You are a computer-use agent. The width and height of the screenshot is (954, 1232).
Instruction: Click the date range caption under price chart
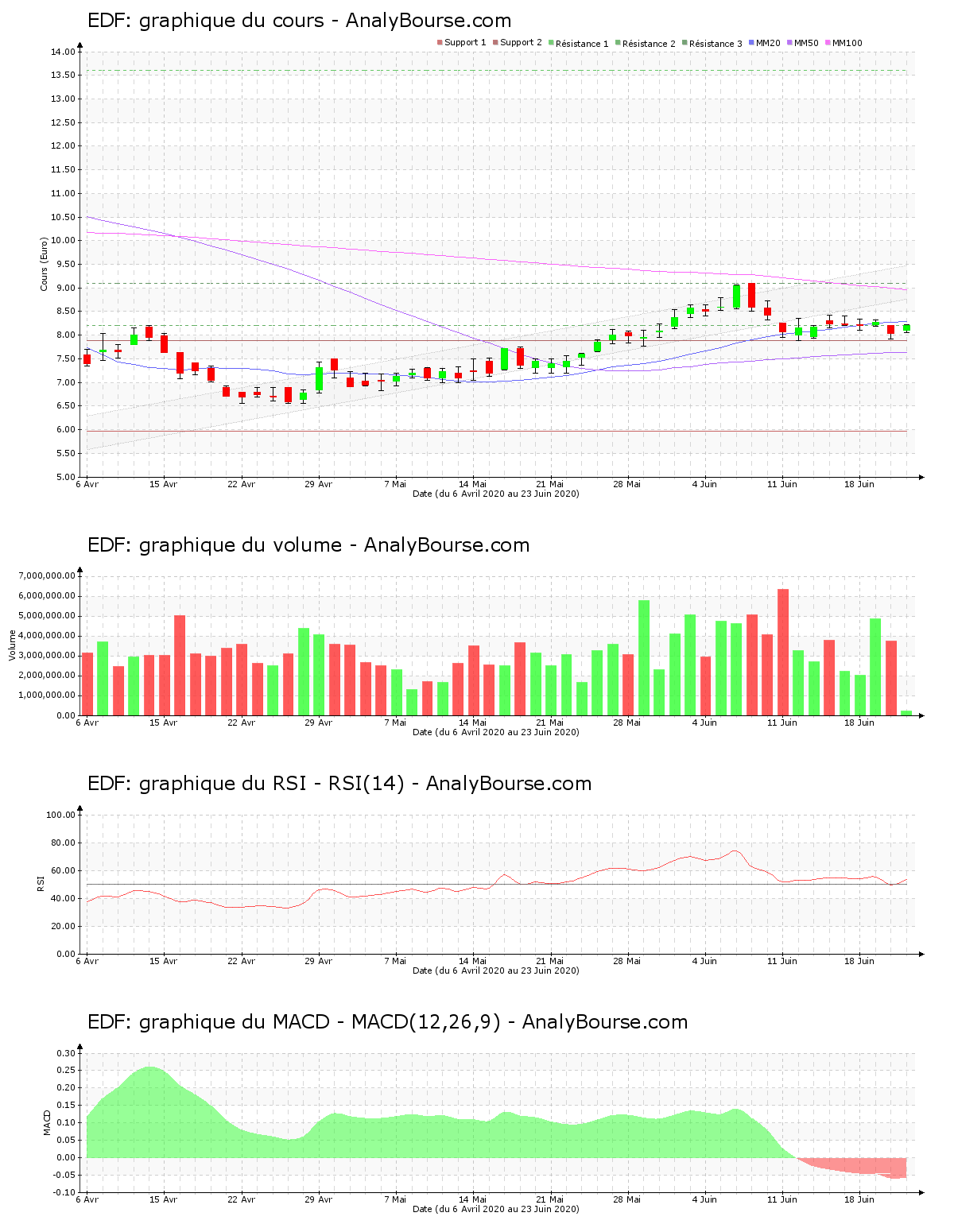[496, 494]
